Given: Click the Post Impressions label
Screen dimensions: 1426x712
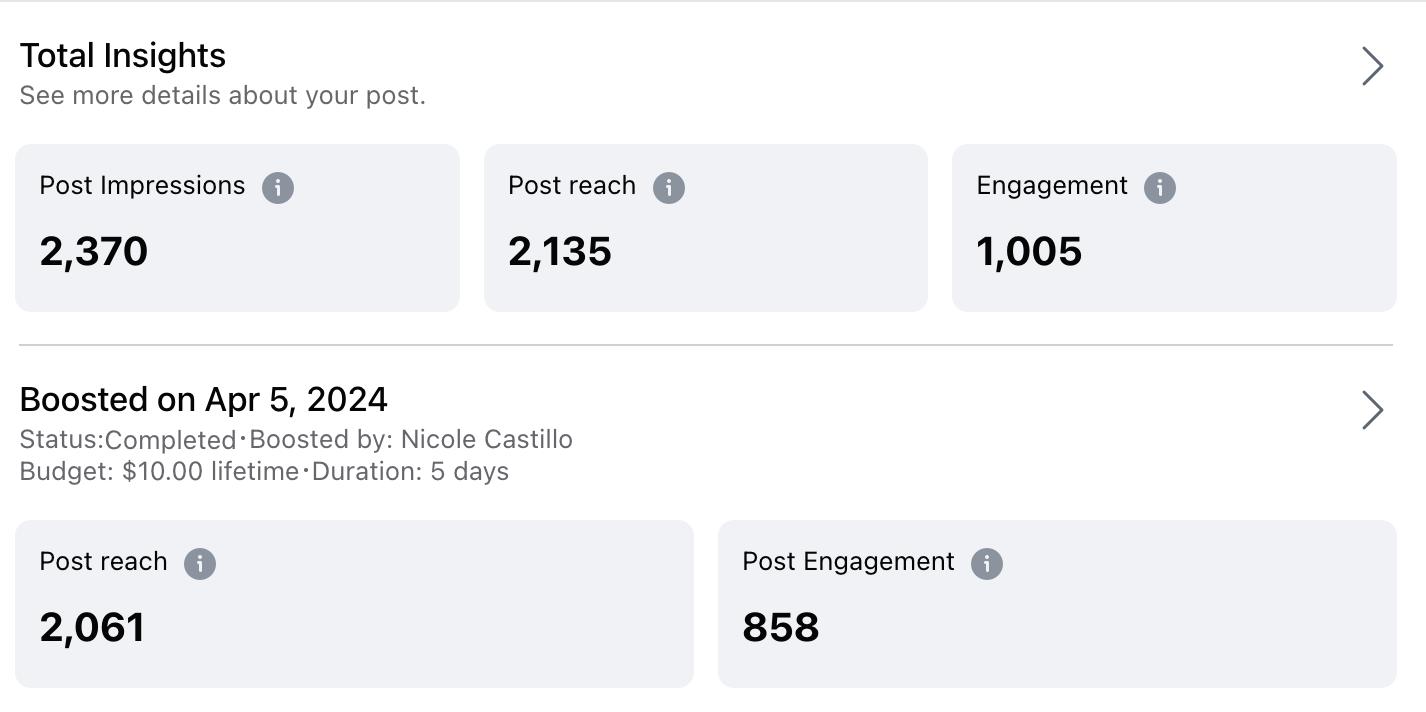Looking at the screenshot, I should 142,186.
